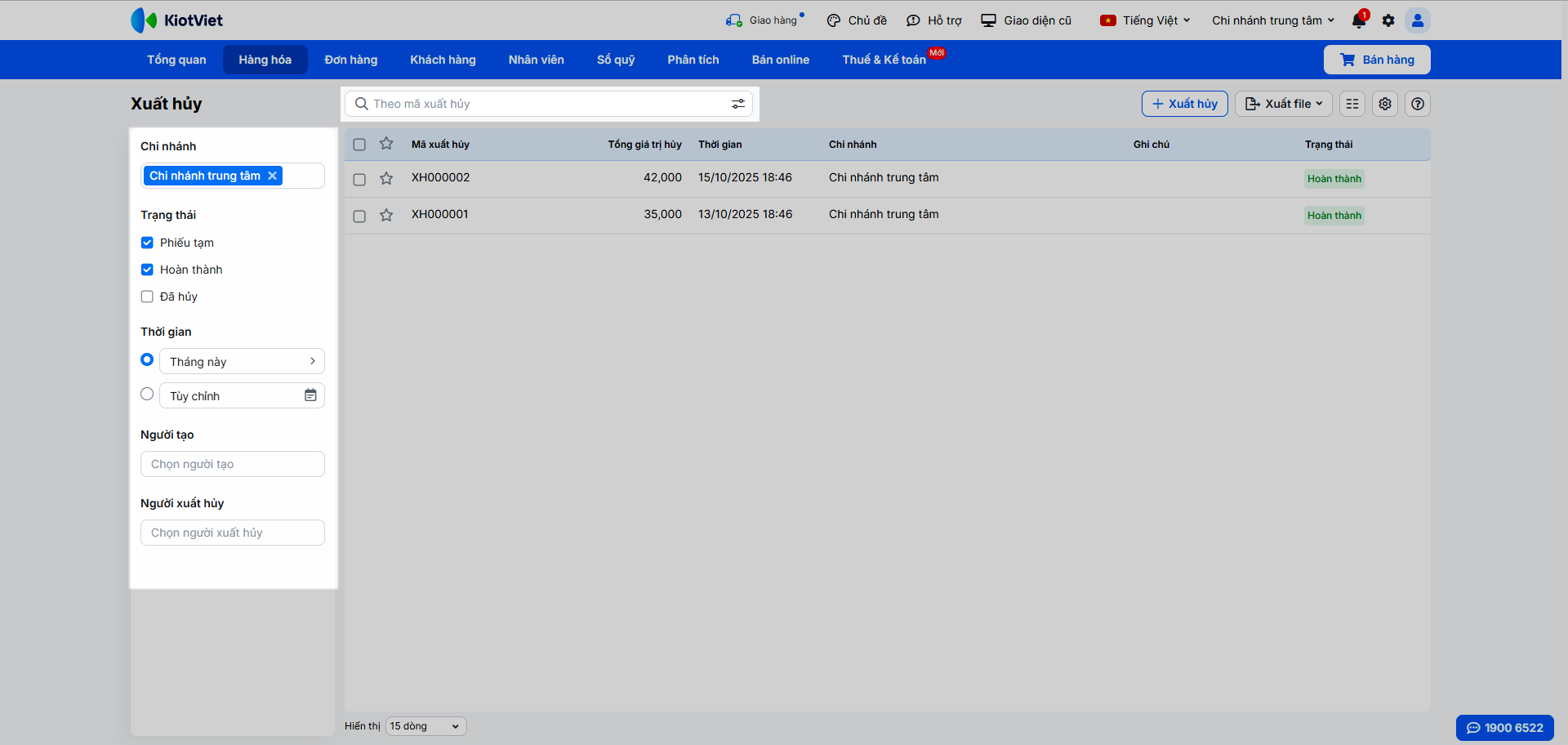1568x745 pixels.
Task: Enable the Đã hủy status filter
Action: pos(147,297)
